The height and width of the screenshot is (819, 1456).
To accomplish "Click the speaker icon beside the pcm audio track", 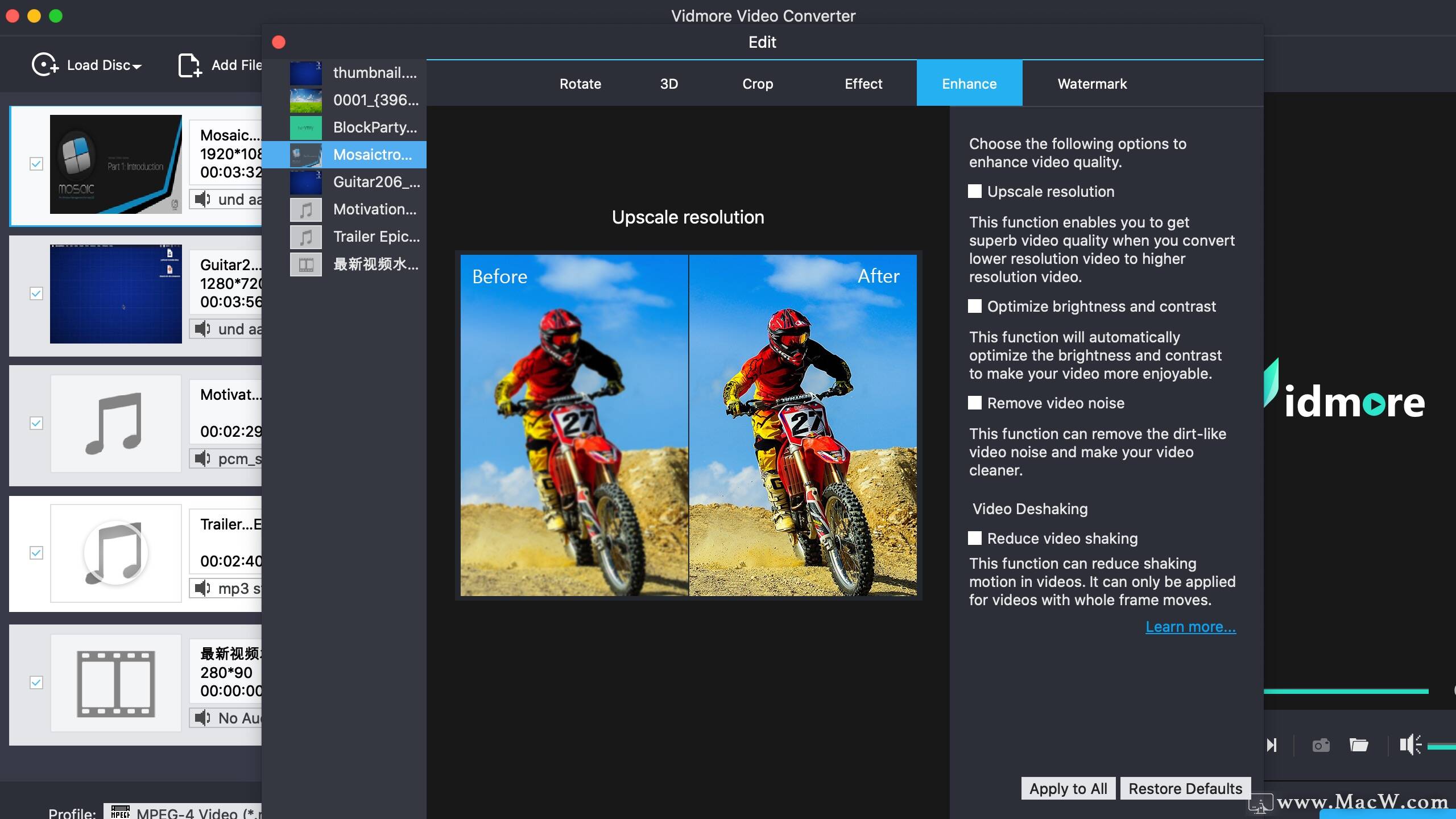I will coord(202,459).
